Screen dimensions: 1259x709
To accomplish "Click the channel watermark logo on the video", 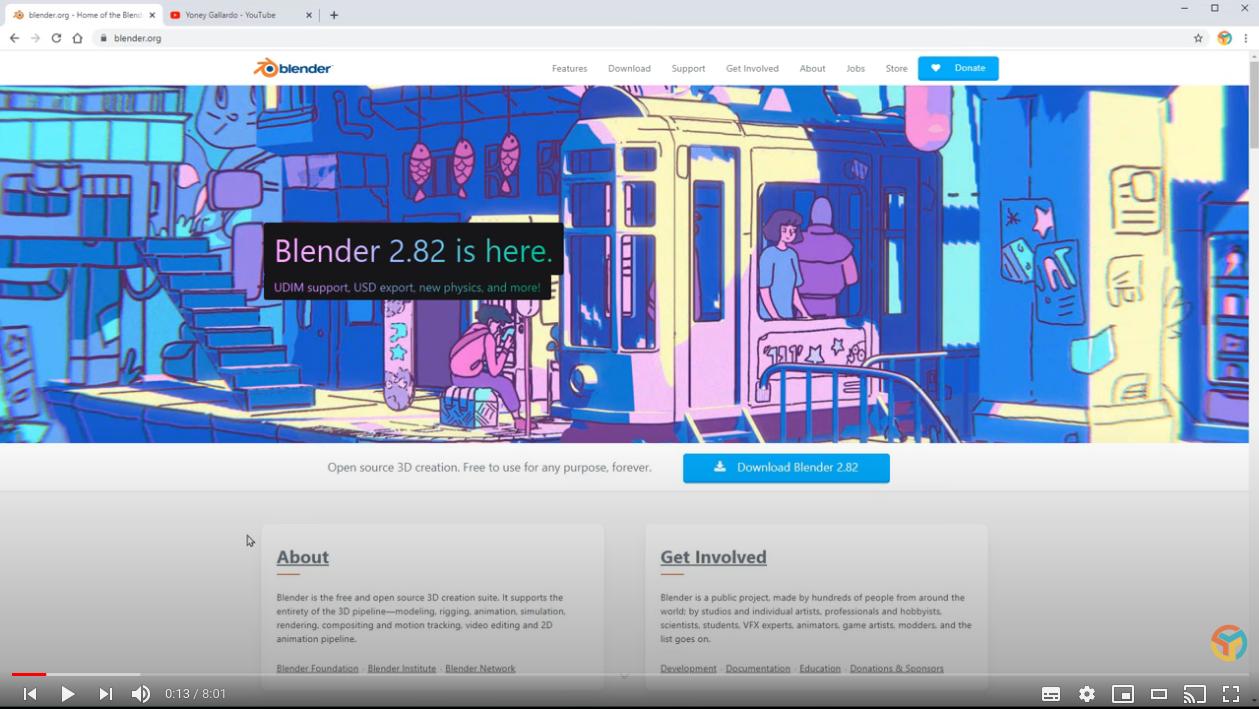I will click(1229, 643).
